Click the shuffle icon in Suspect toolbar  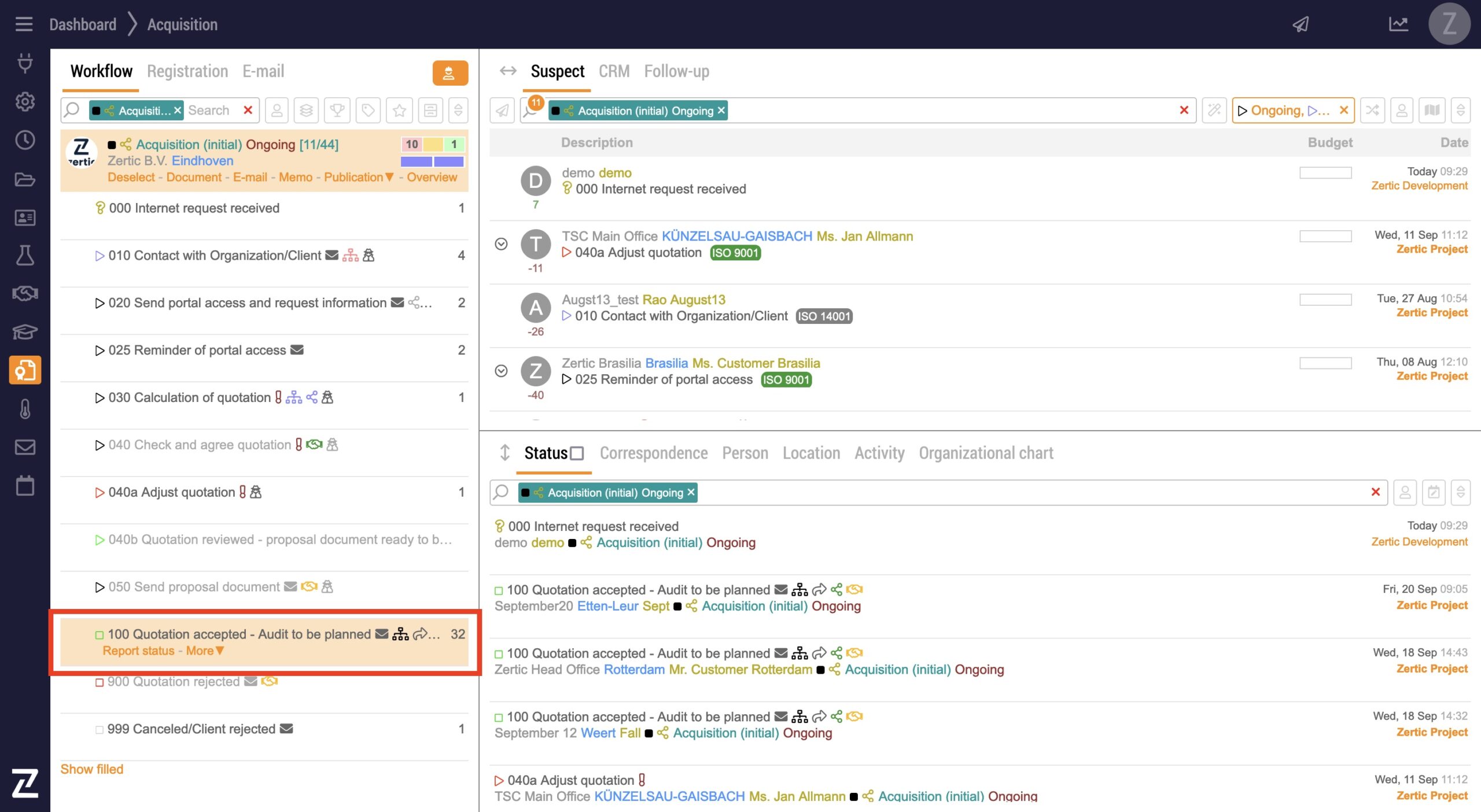tap(1372, 110)
